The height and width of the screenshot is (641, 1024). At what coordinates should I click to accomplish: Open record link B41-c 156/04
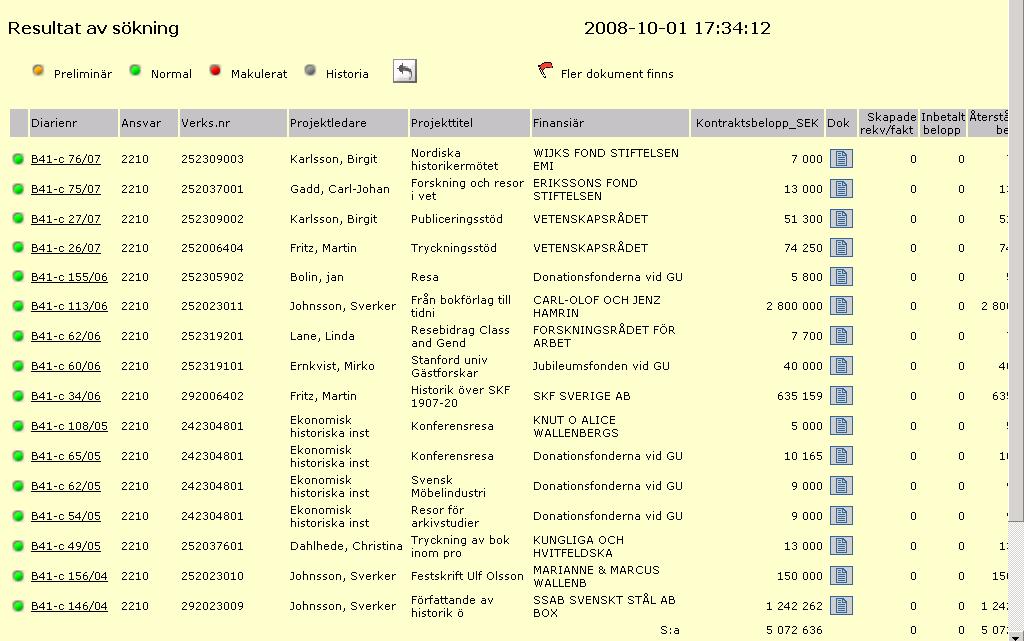69,576
